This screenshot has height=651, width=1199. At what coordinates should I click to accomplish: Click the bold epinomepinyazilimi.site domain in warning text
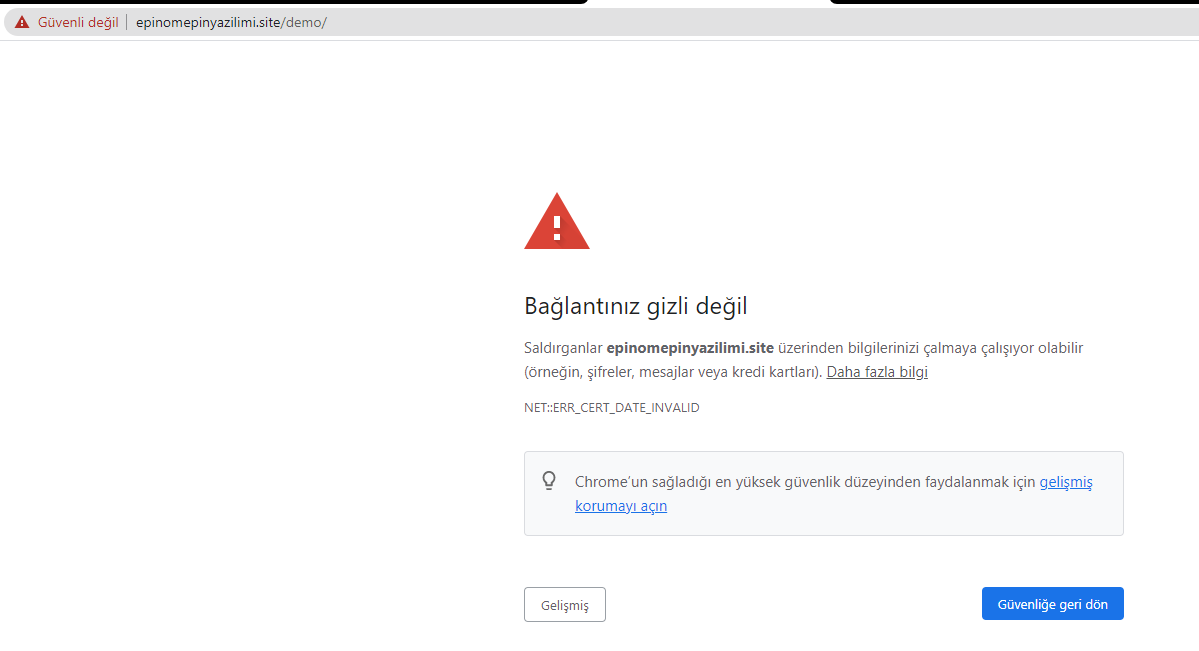click(x=690, y=348)
